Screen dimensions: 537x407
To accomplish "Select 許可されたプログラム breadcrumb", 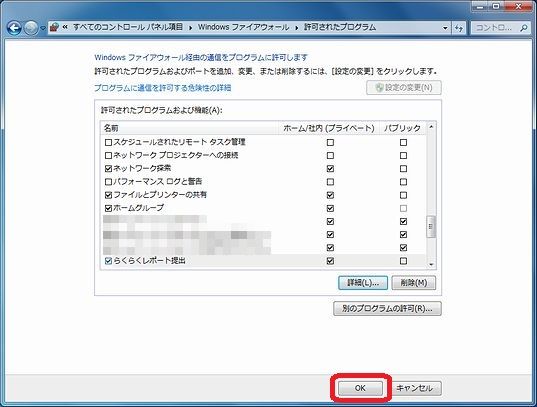I will pyautogui.click(x=340, y=27).
